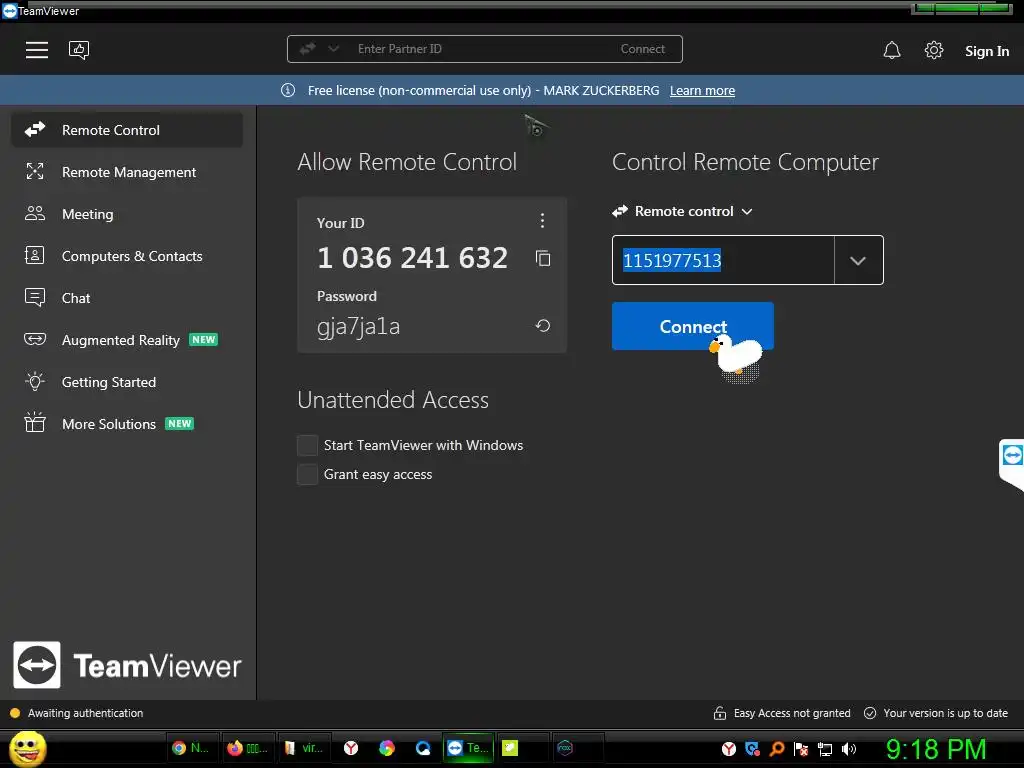
Task: Open the network tray icon
Action: (x=825, y=749)
